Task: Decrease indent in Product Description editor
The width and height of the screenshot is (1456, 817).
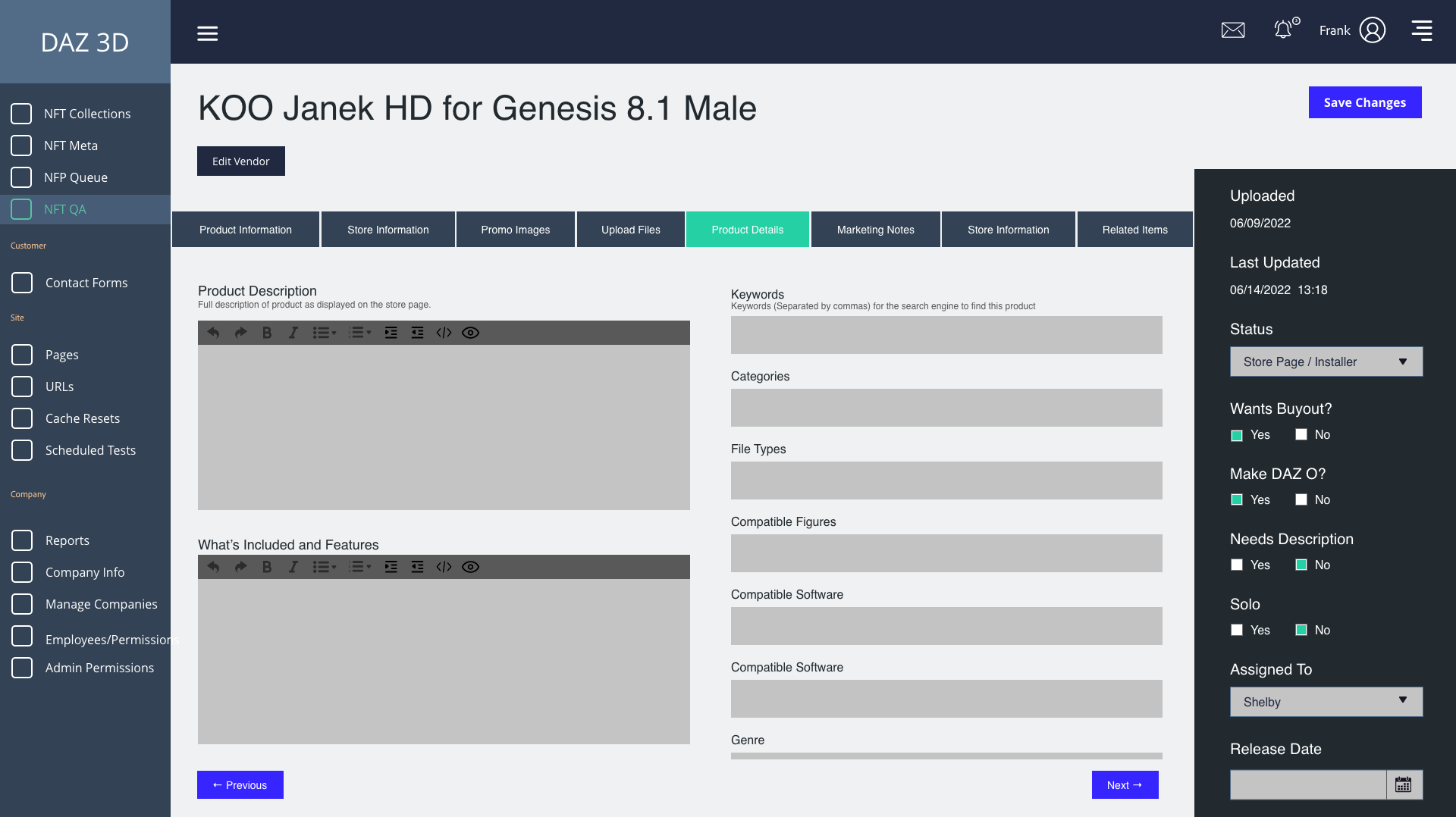Action: pos(417,333)
